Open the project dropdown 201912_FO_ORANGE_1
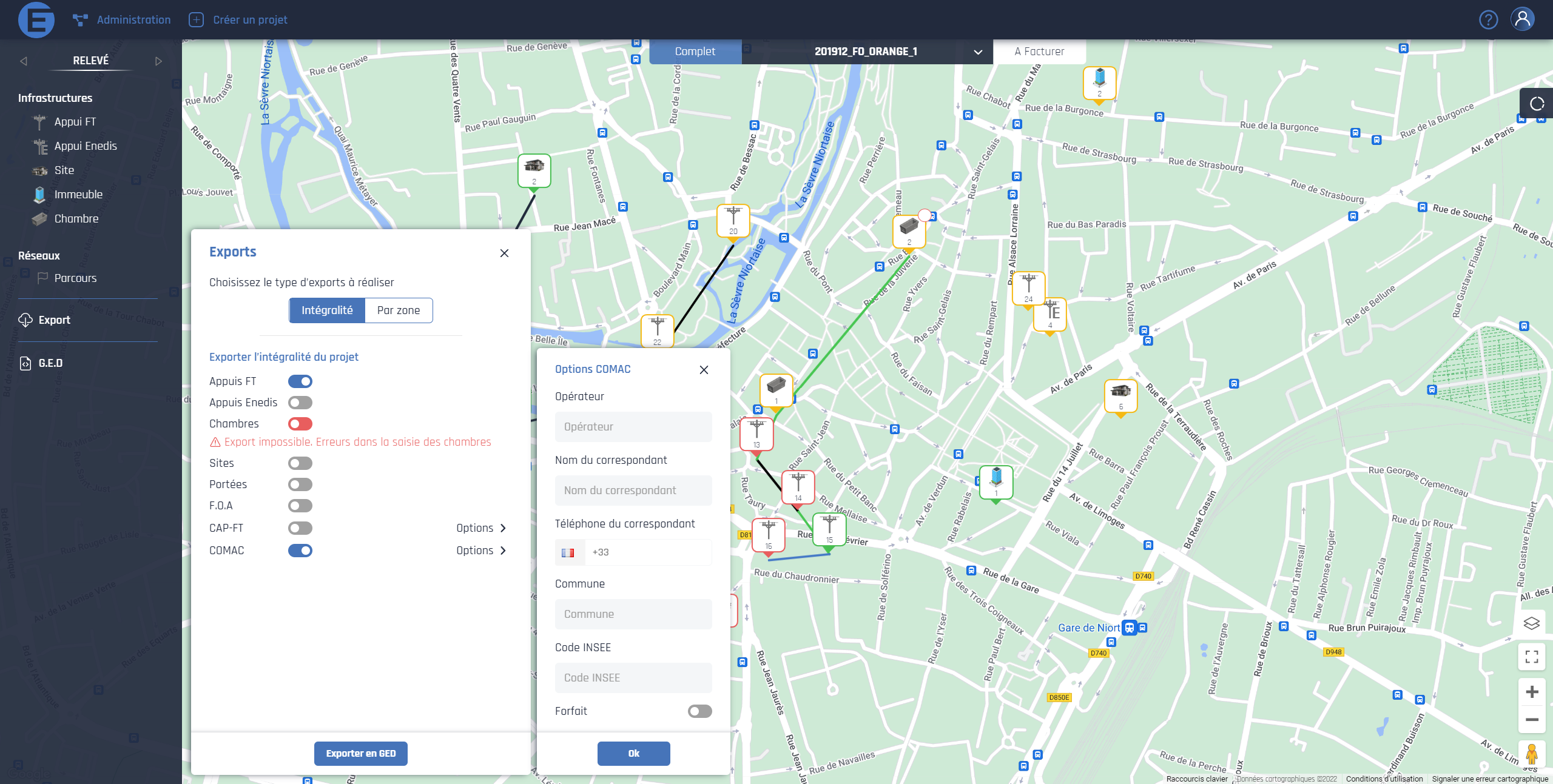This screenshot has height=784, width=1553. [x=867, y=52]
